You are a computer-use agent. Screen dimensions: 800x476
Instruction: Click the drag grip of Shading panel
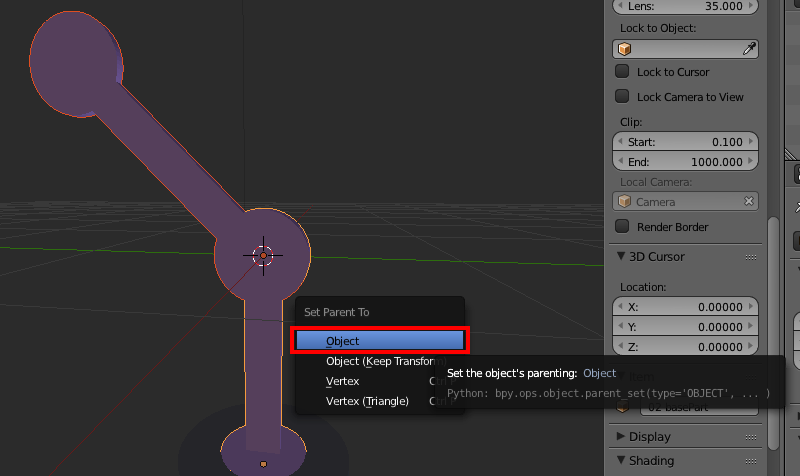click(x=751, y=461)
